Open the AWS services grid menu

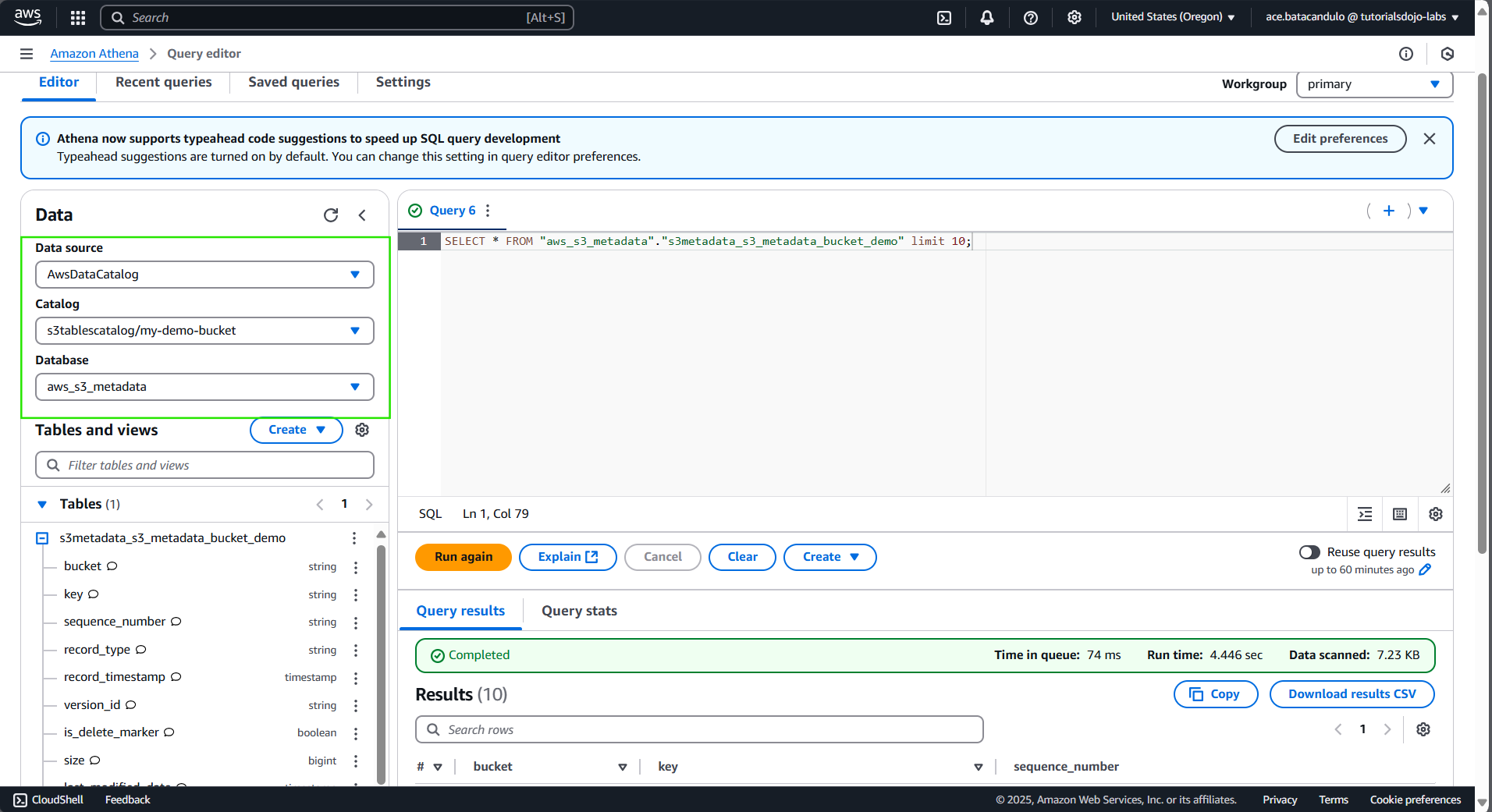[78, 17]
